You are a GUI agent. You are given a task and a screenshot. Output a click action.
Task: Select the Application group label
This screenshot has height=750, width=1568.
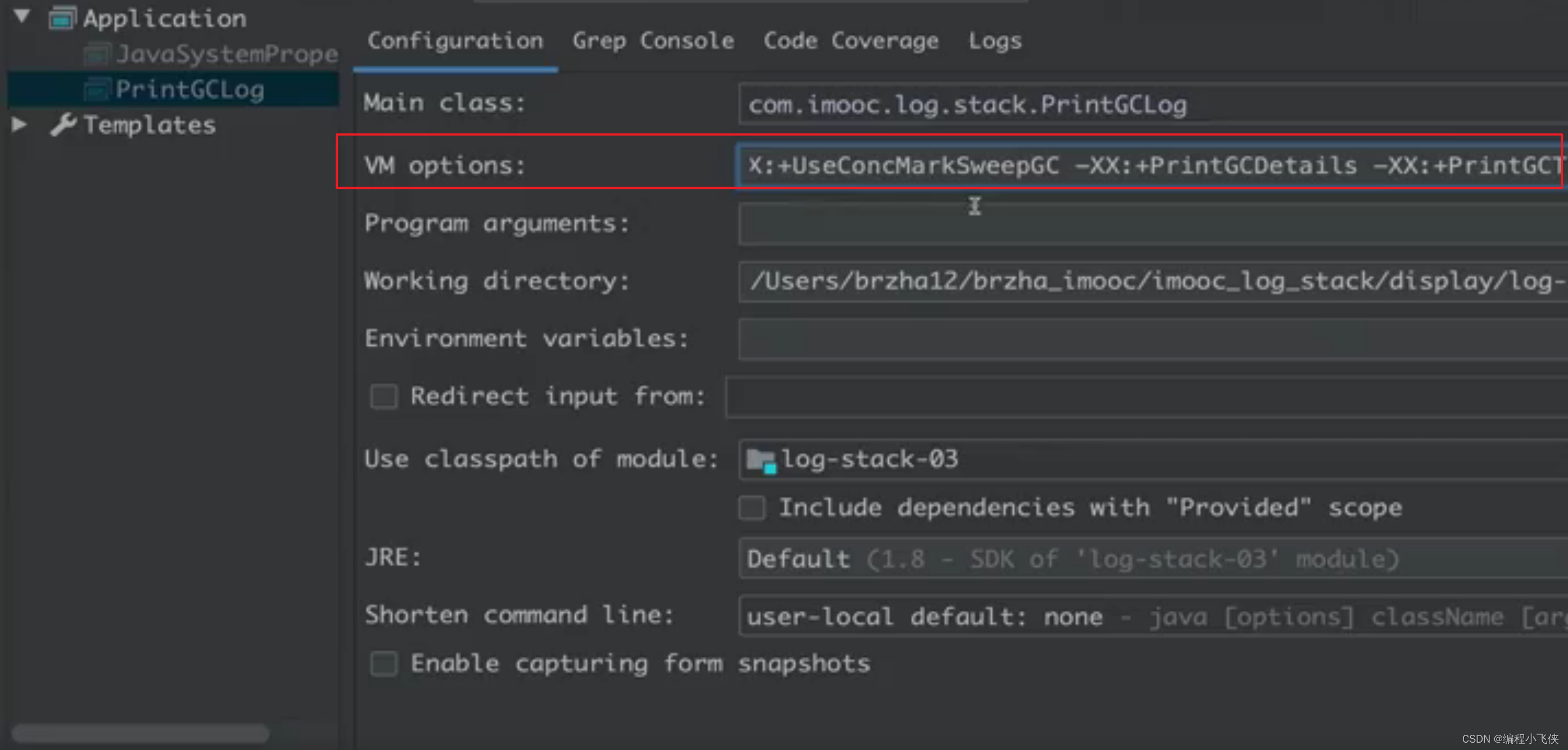(x=165, y=18)
